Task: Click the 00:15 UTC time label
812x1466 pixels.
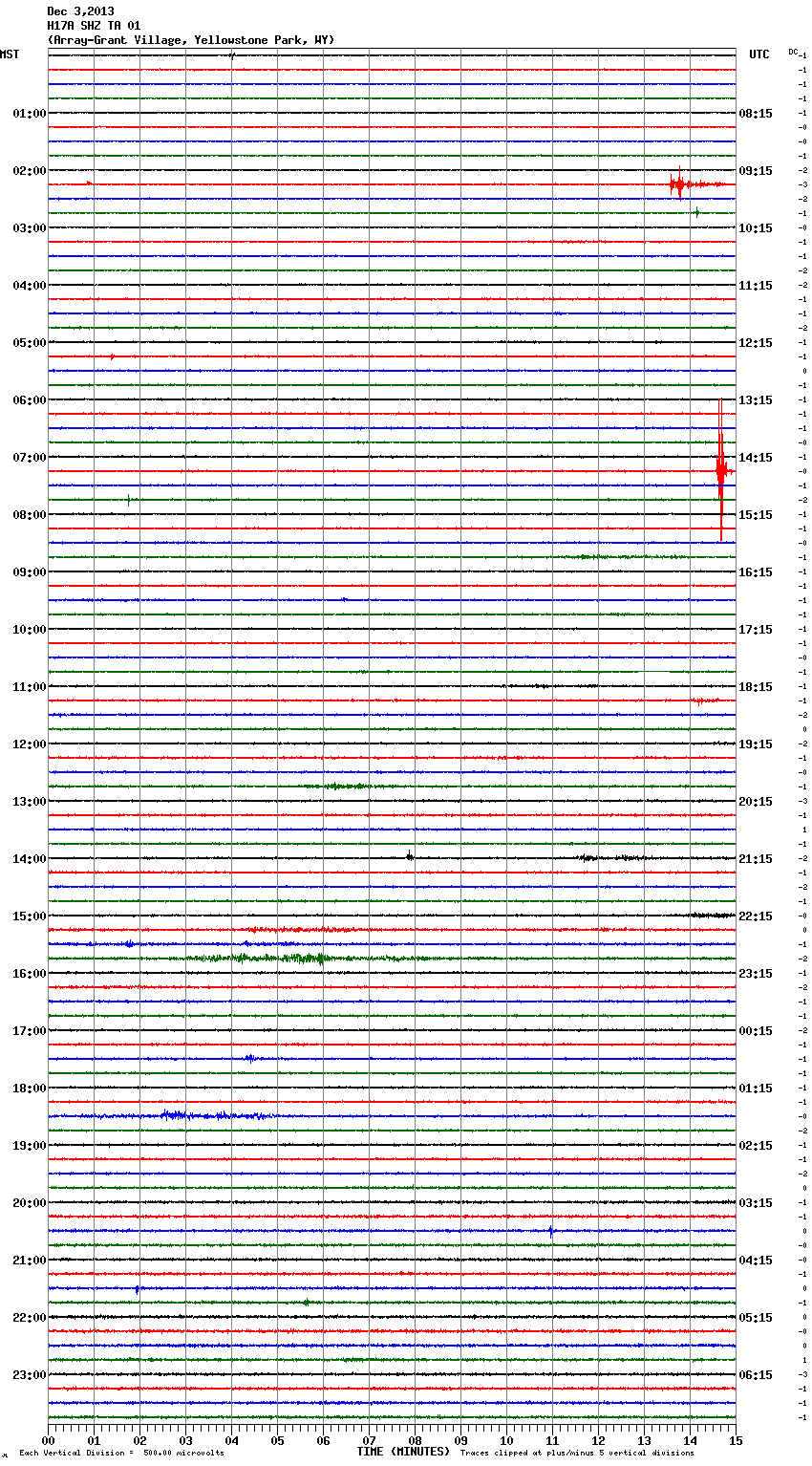Action: pos(756,1031)
